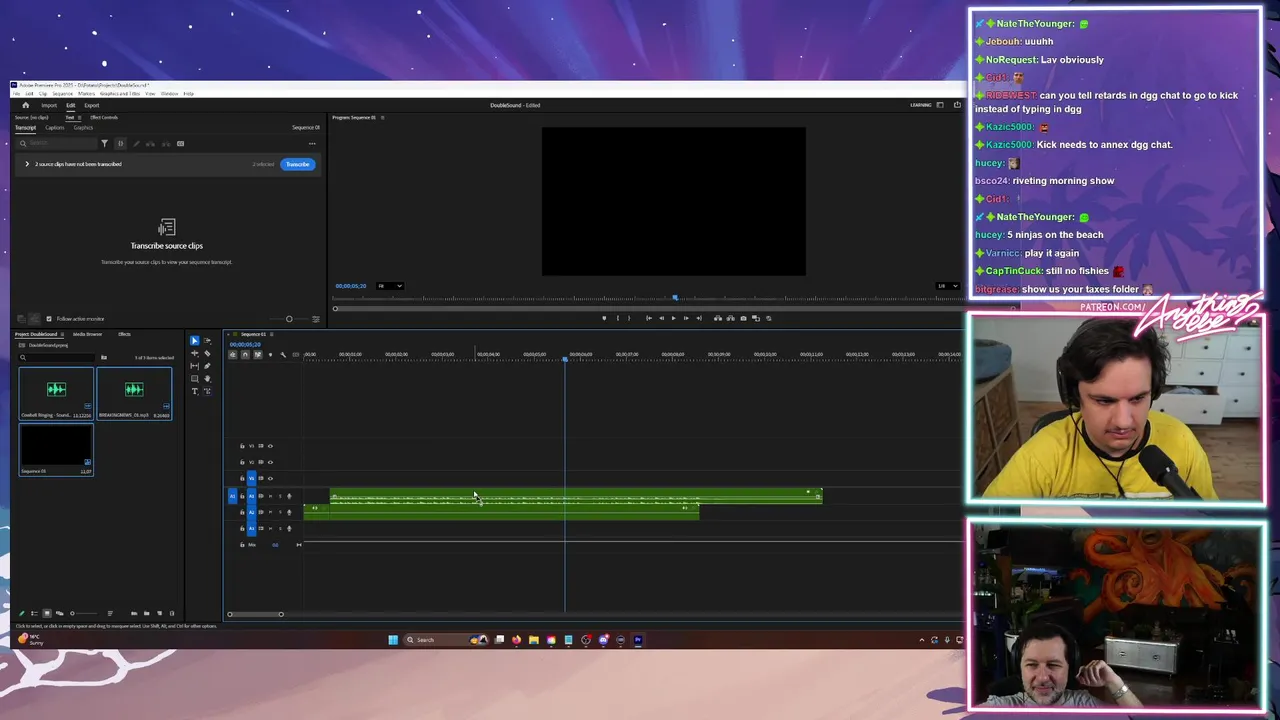
Task: Open the Fit zoom level dropdown
Action: 390,286
